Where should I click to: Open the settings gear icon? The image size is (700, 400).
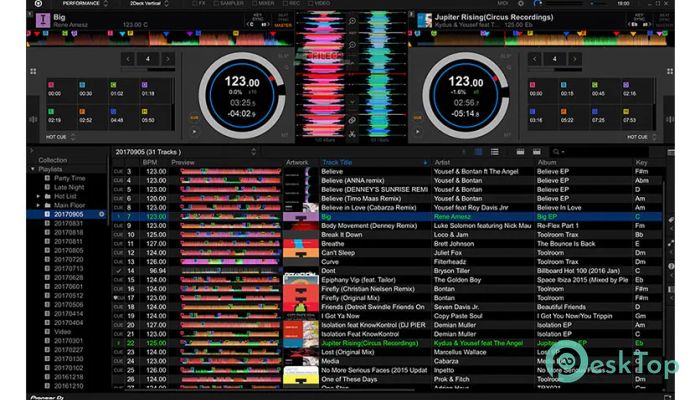[521, 4]
